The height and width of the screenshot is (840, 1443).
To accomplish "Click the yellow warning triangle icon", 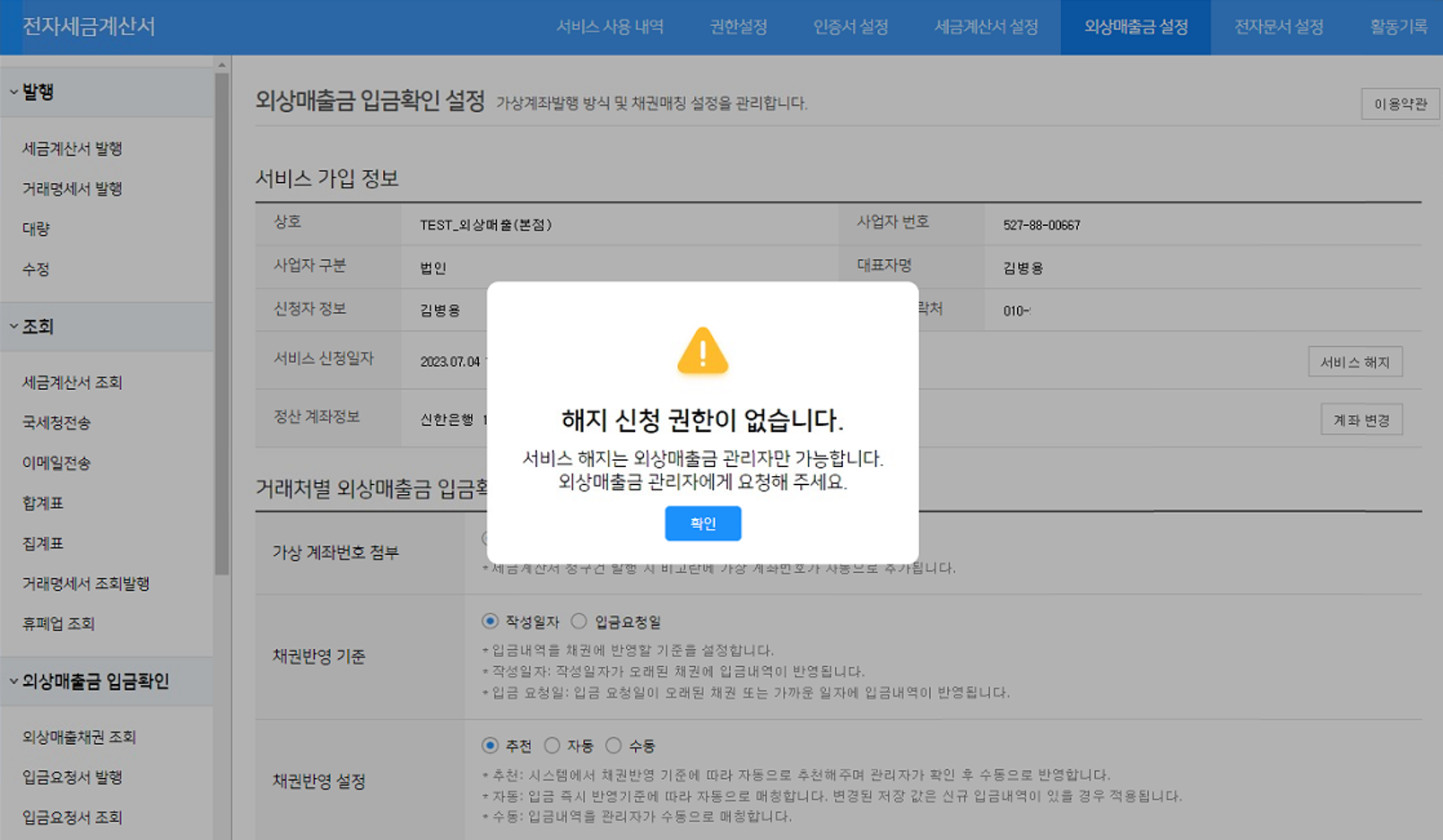I will pos(702,351).
